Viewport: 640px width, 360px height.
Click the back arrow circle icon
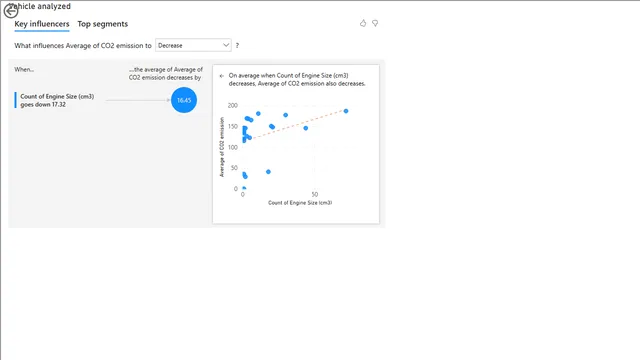[11, 11]
